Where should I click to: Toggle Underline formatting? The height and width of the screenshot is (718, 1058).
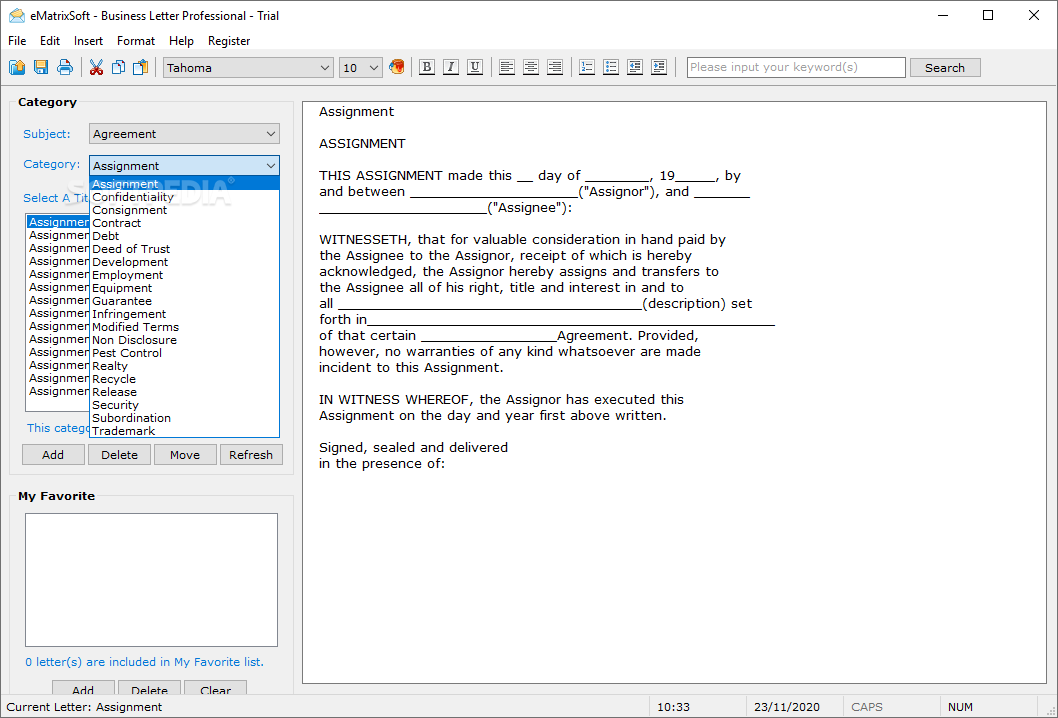[x=475, y=67]
